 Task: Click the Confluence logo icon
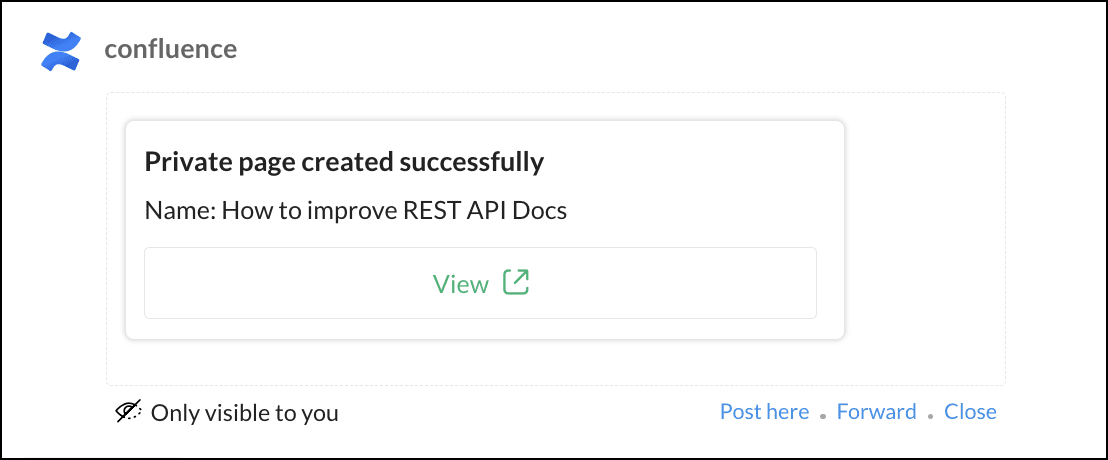(60, 51)
